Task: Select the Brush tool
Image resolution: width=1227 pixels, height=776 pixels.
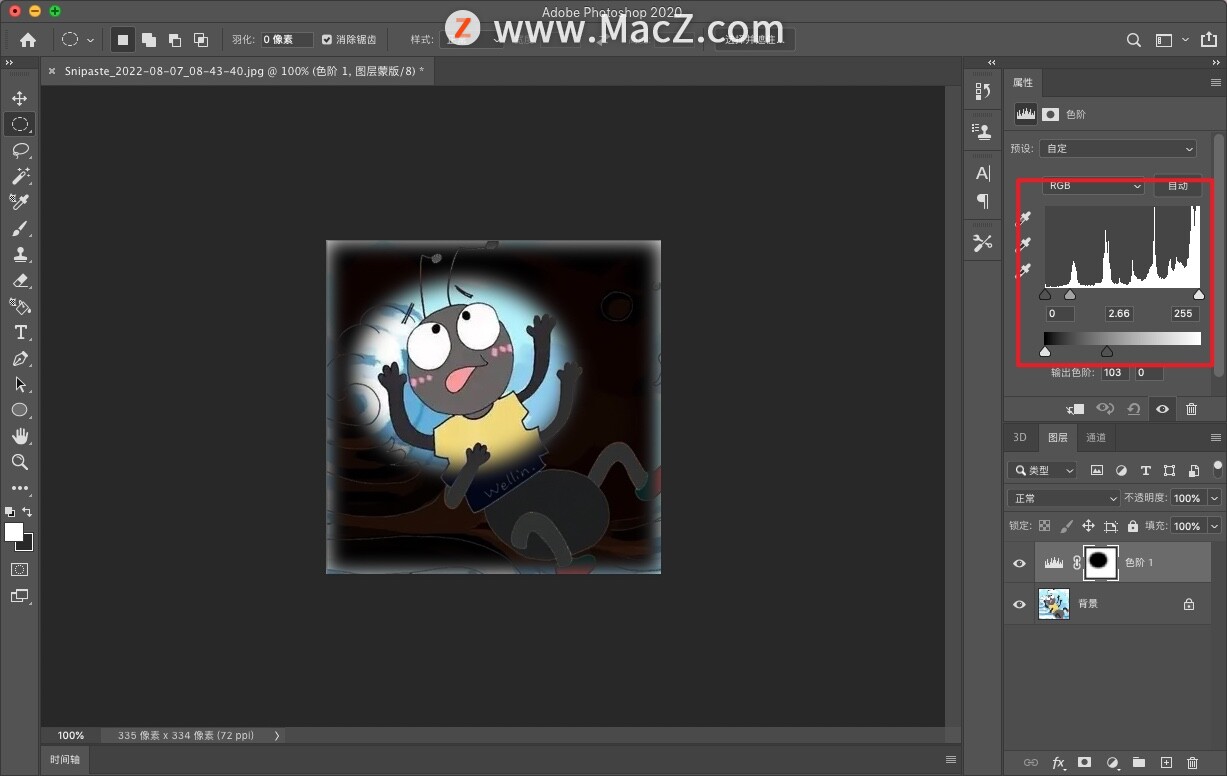Action: pyautogui.click(x=20, y=228)
